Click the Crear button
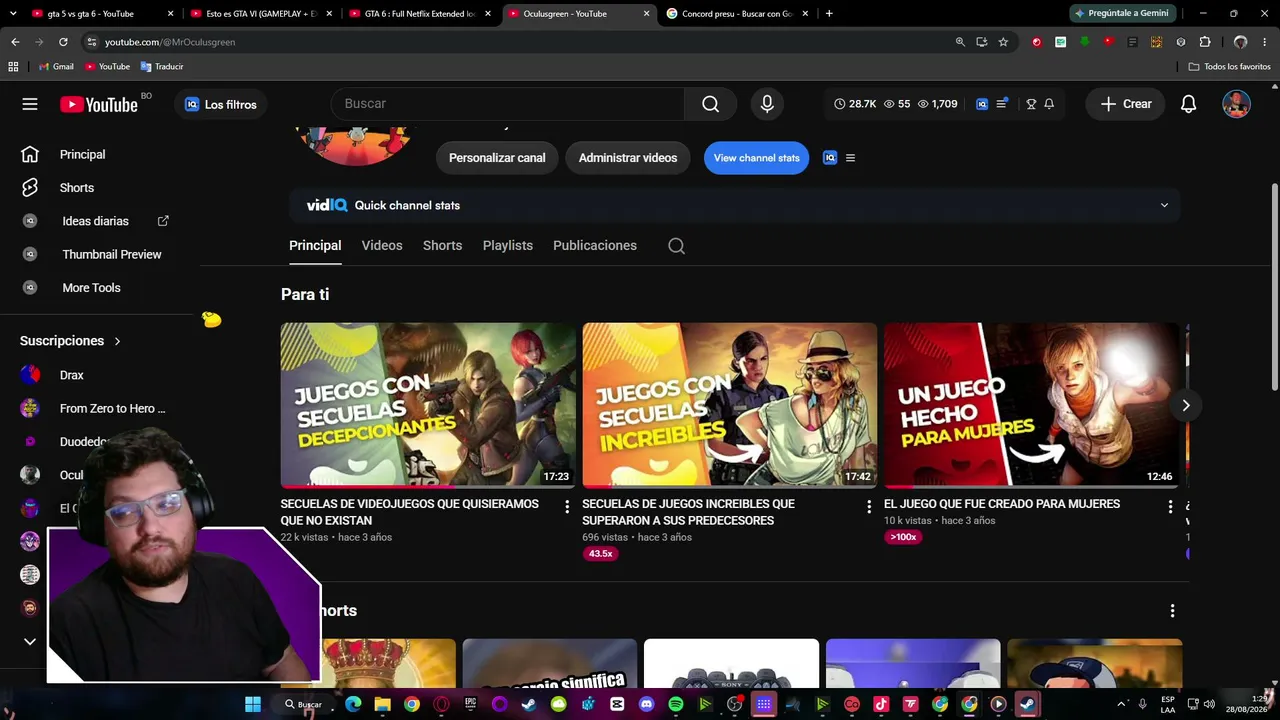Screen dimensions: 1280x720 point(1126,104)
